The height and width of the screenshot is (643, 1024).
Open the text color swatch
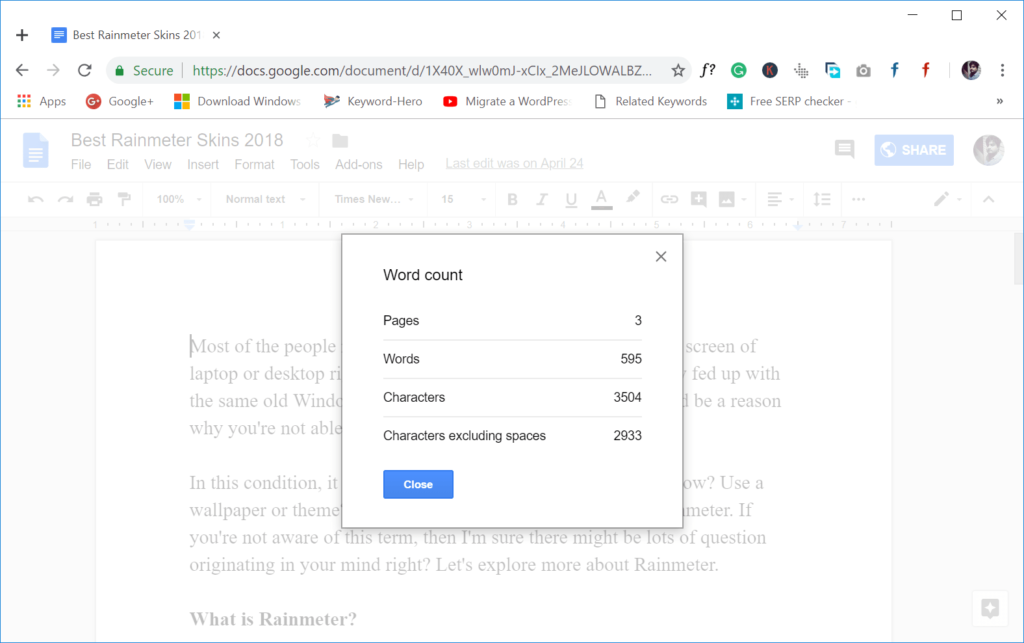[601, 199]
